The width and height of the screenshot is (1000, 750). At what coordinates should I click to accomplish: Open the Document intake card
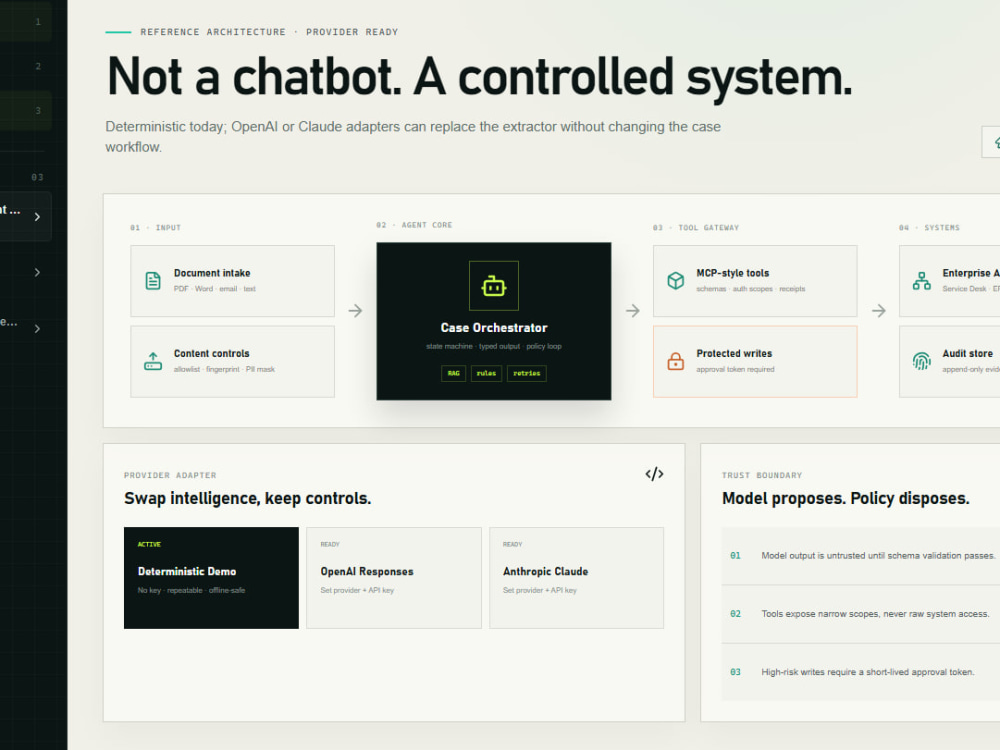(233, 281)
